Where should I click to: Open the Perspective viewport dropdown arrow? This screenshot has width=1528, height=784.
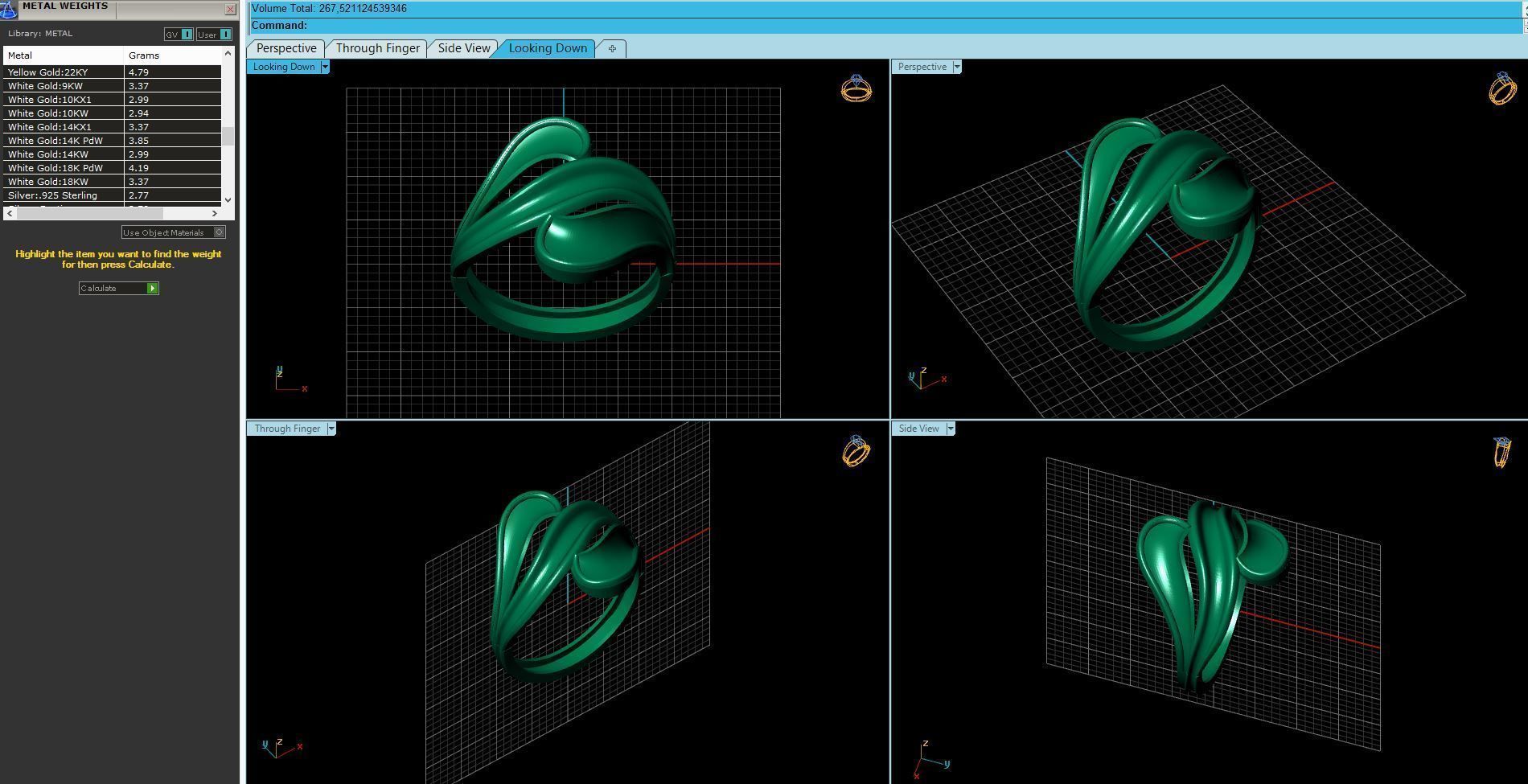[957, 67]
